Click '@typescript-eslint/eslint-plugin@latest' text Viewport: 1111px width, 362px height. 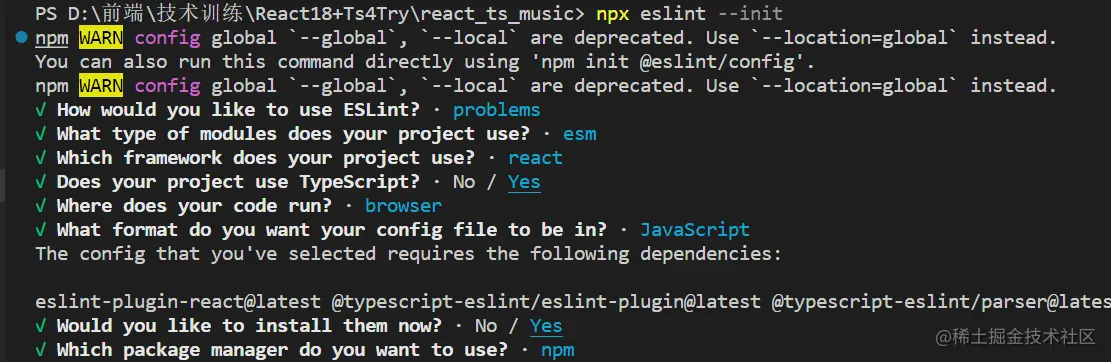[546, 302]
